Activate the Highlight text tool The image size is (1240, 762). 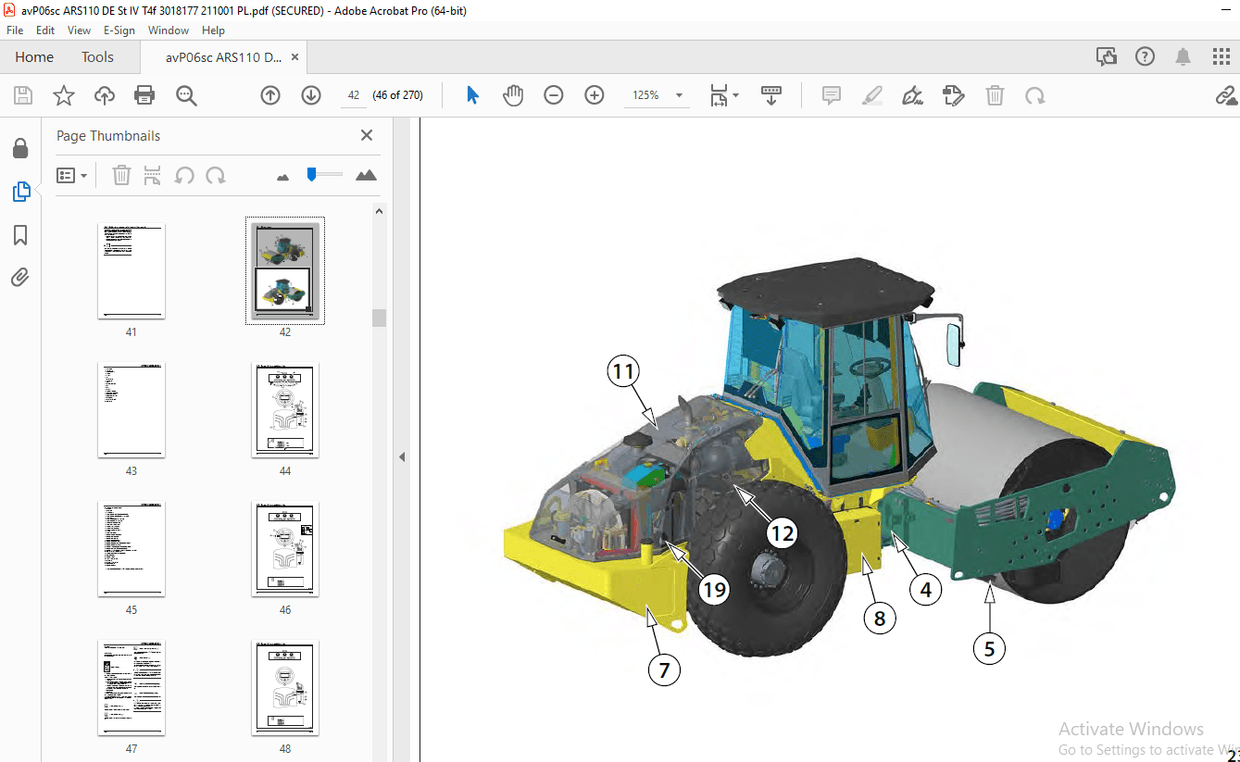pos(872,95)
